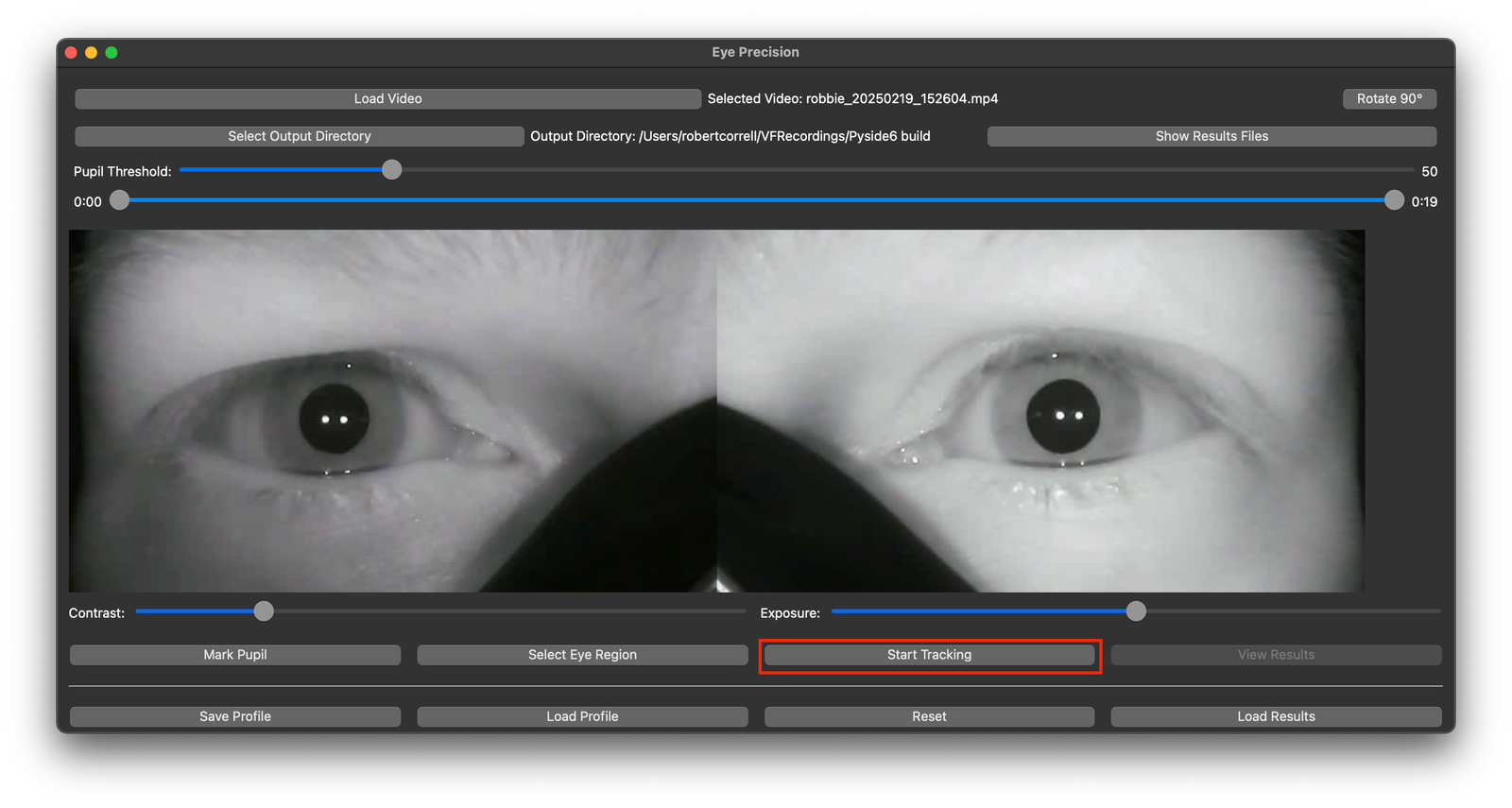Click the Eye Precision window title
The width and height of the screenshot is (1512, 808).
[755, 52]
